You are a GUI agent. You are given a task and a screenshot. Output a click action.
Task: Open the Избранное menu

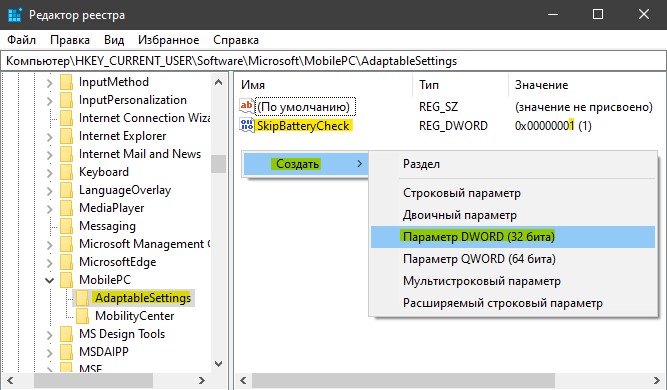tap(168, 40)
